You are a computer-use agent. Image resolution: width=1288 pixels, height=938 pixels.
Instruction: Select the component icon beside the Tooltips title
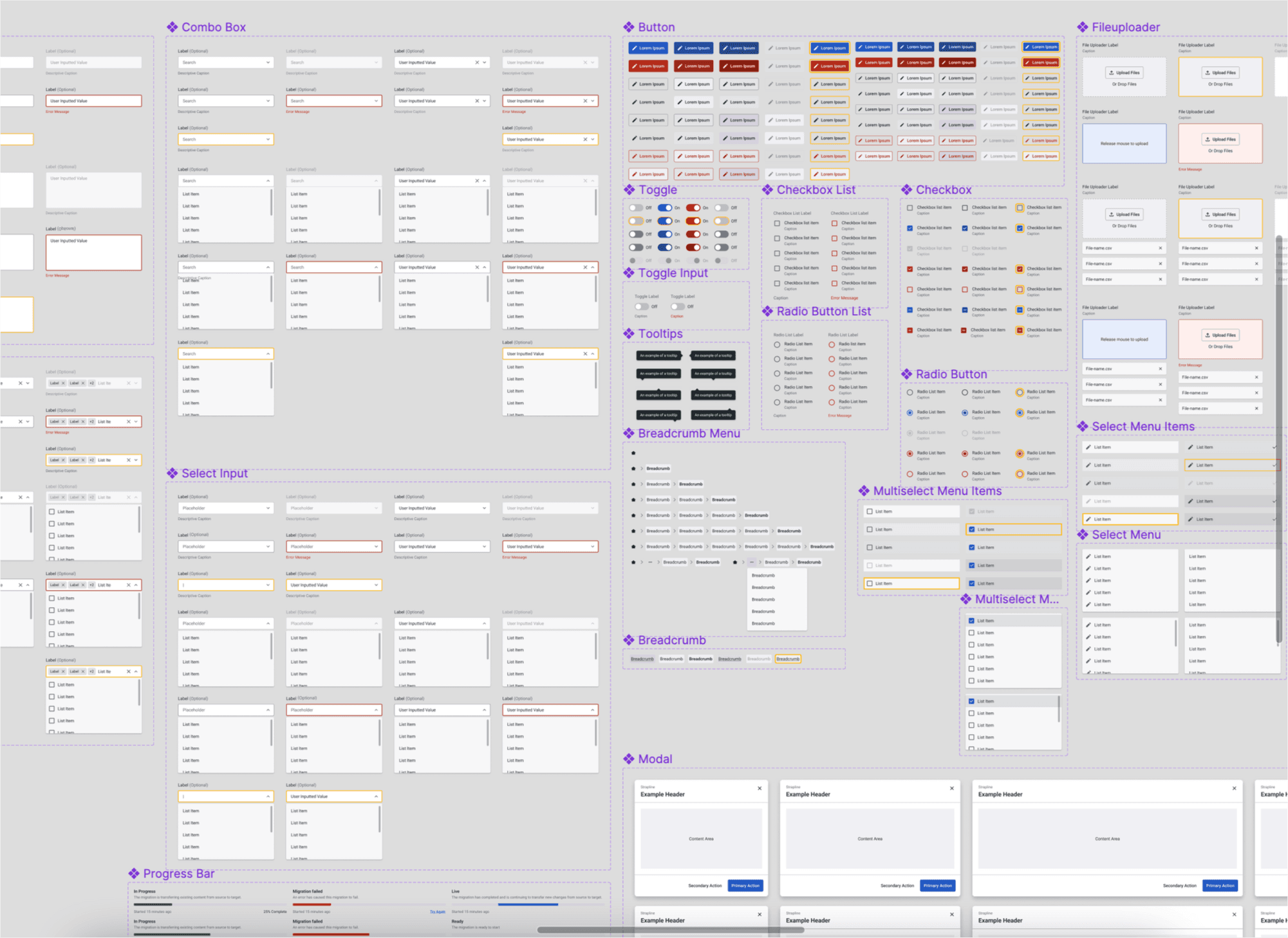[x=629, y=333]
